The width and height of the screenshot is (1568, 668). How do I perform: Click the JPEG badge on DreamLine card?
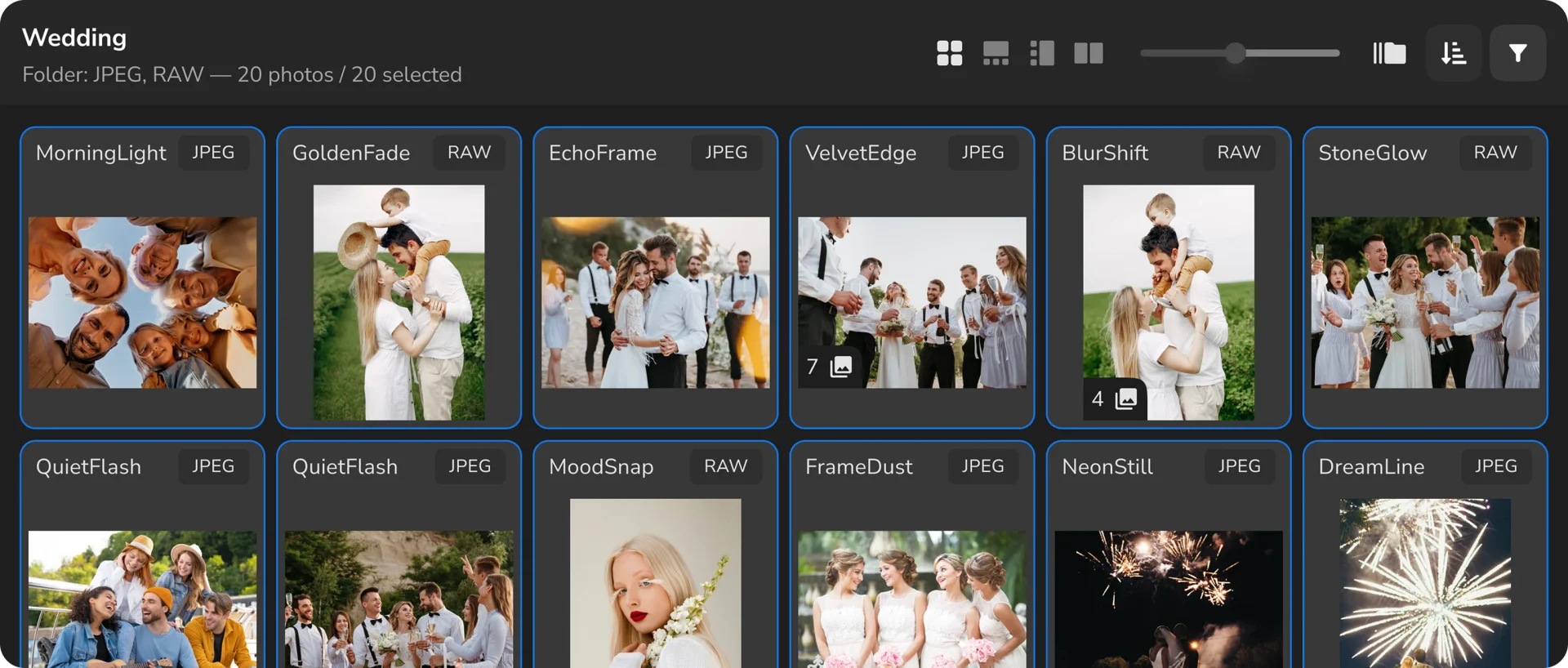tap(1496, 466)
